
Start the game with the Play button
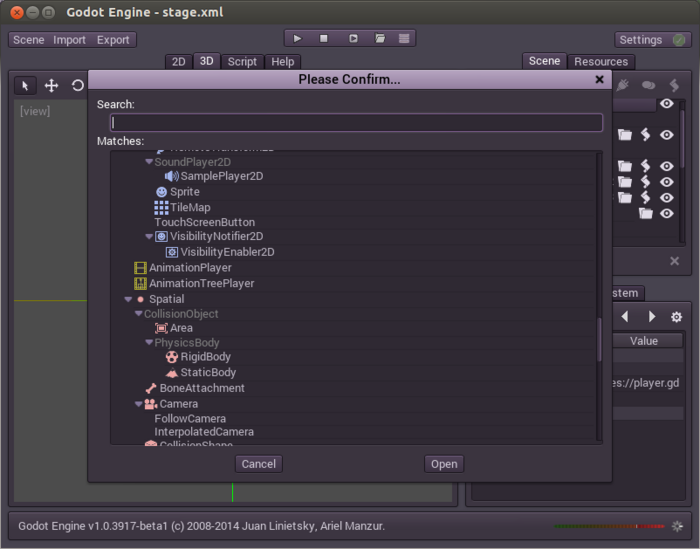click(x=297, y=39)
